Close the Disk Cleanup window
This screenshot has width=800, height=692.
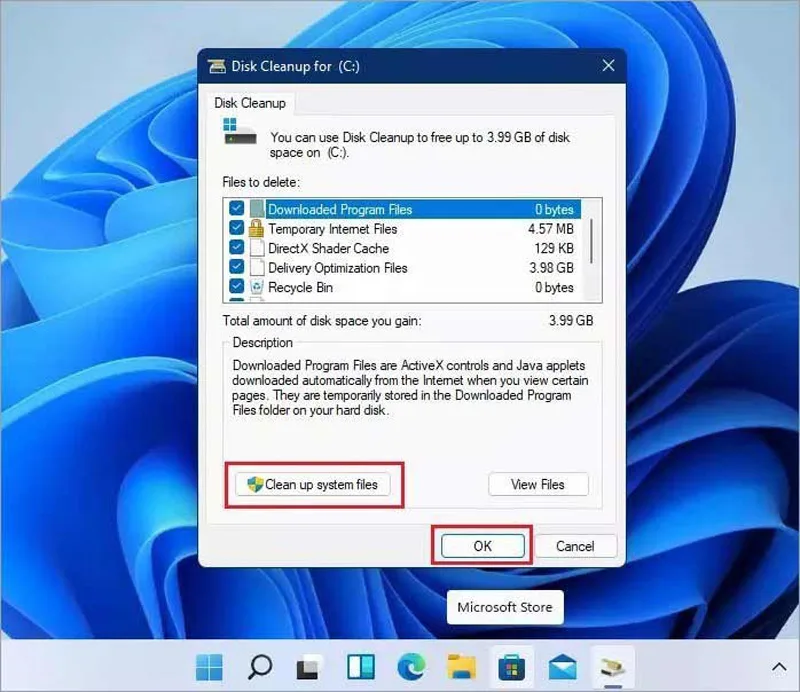(x=608, y=65)
